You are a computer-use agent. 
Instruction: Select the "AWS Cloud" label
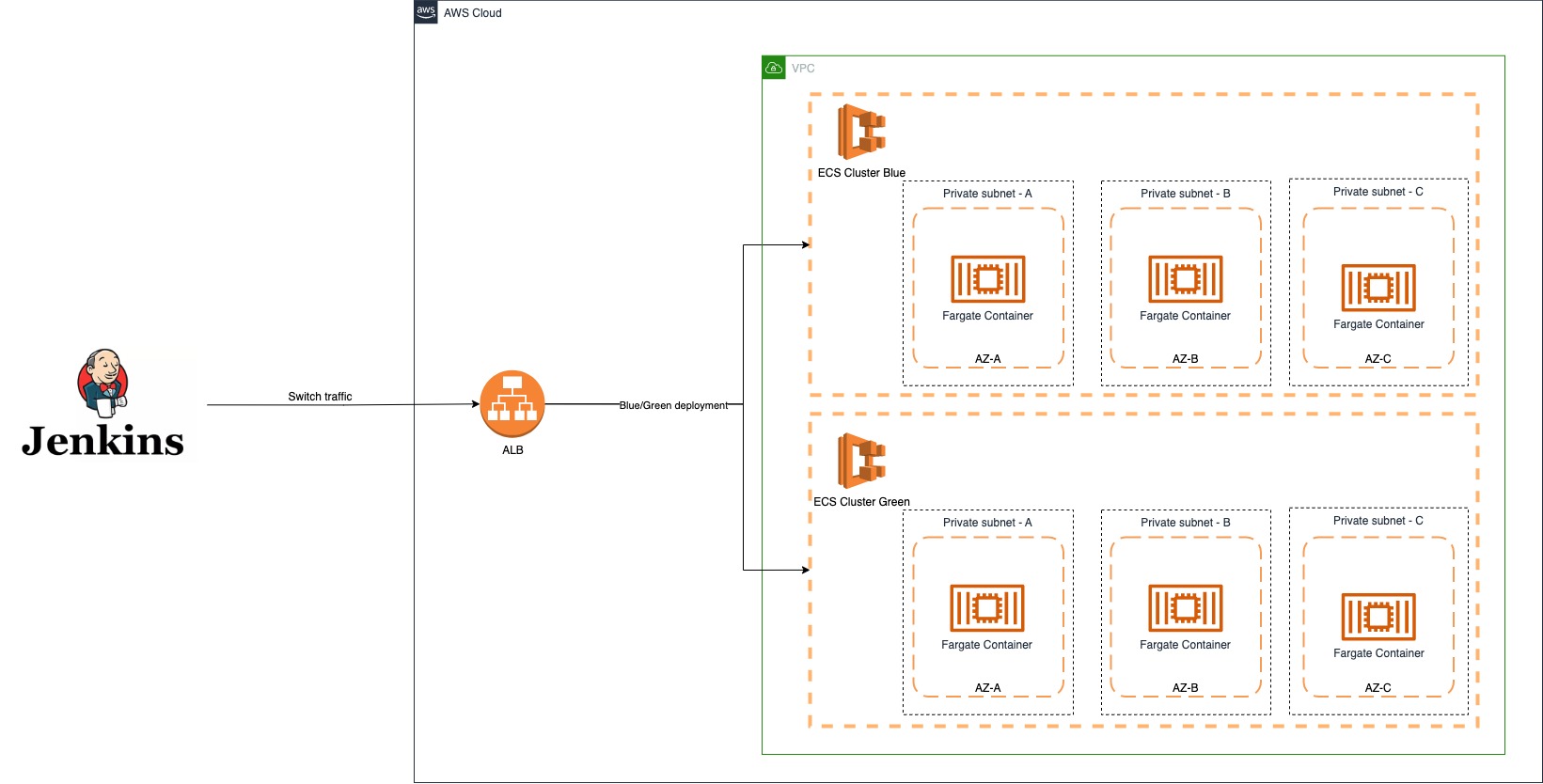473,13
